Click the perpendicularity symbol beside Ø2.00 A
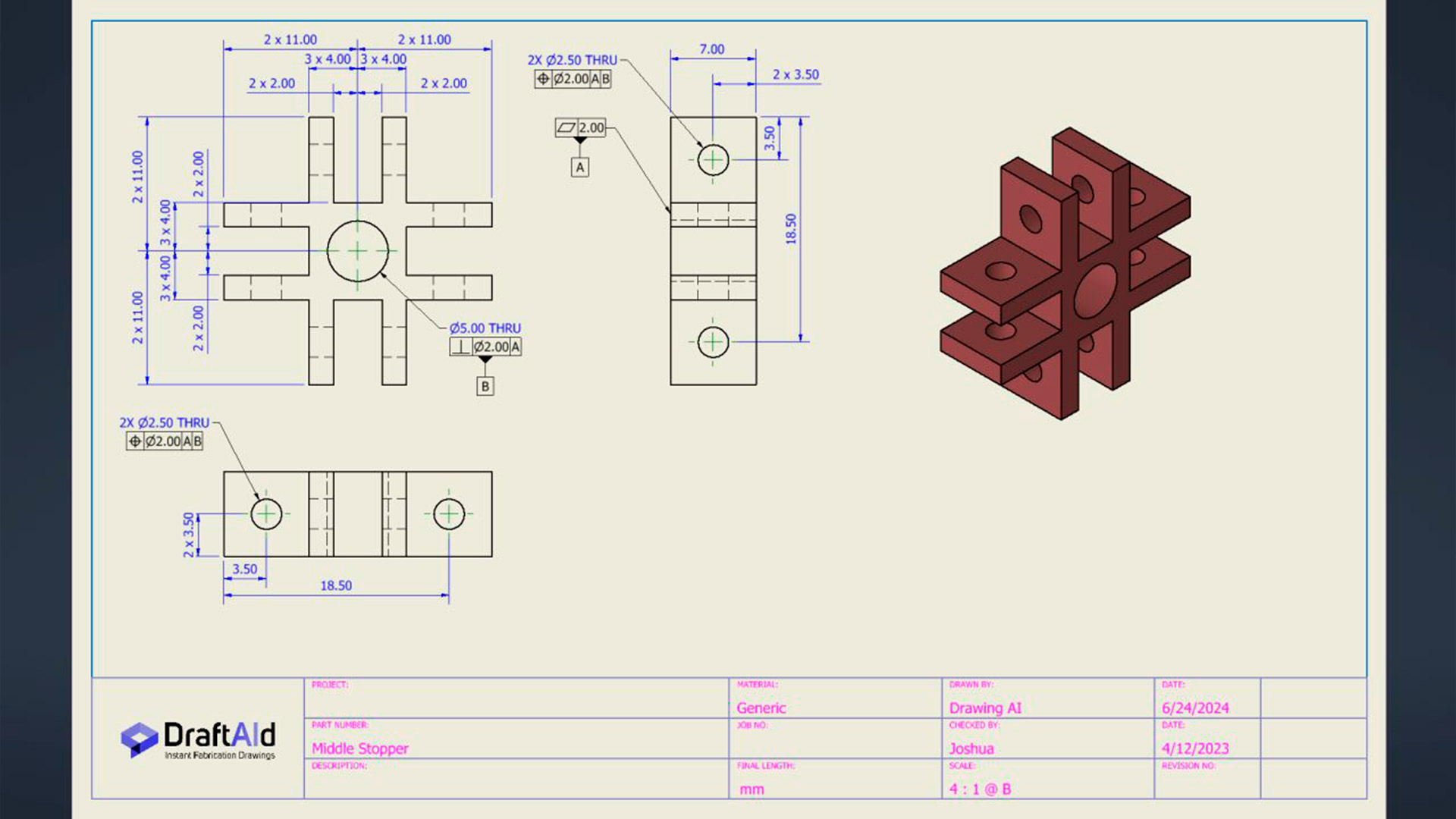 click(460, 347)
